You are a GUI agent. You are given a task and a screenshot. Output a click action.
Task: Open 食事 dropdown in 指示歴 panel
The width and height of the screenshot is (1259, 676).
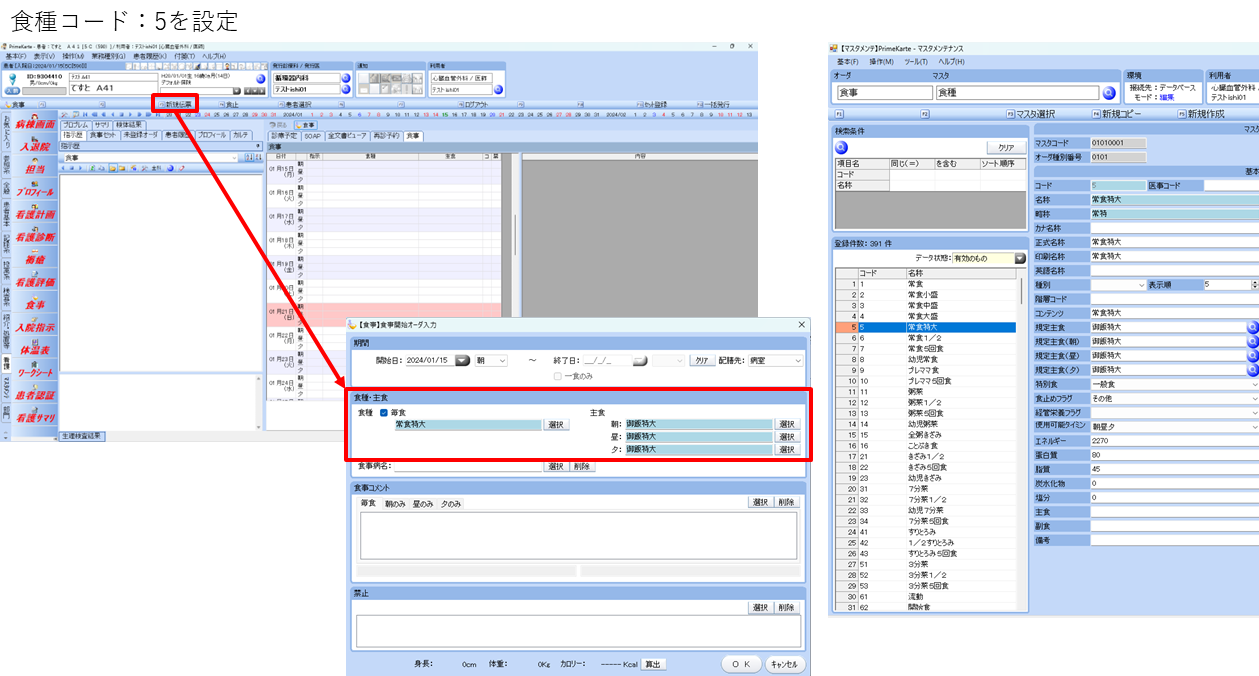(x=150, y=157)
